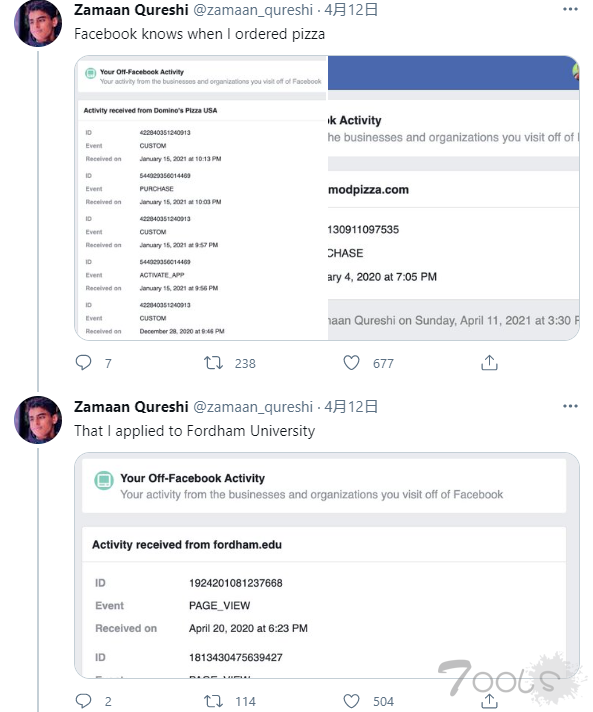593x712 pixels.
Task: Open the modpizza.com activity screenshot
Action: (454, 198)
